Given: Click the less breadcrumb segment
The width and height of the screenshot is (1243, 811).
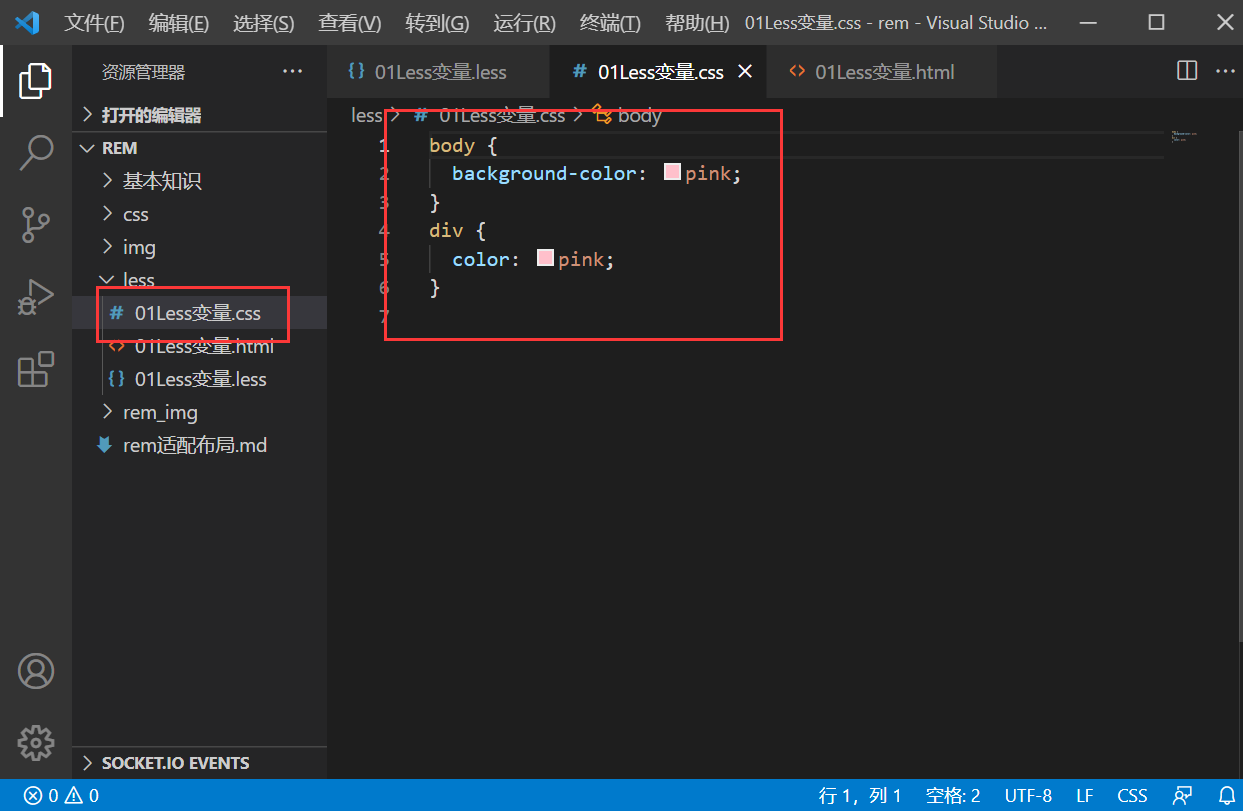Looking at the screenshot, I should point(367,115).
